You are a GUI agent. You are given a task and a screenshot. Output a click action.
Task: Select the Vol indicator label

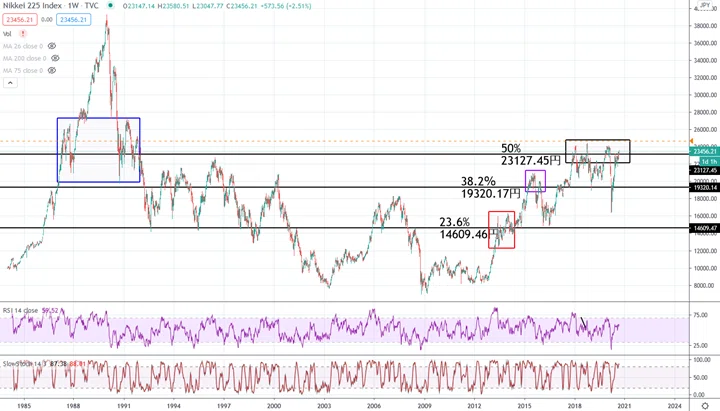[x=7, y=34]
